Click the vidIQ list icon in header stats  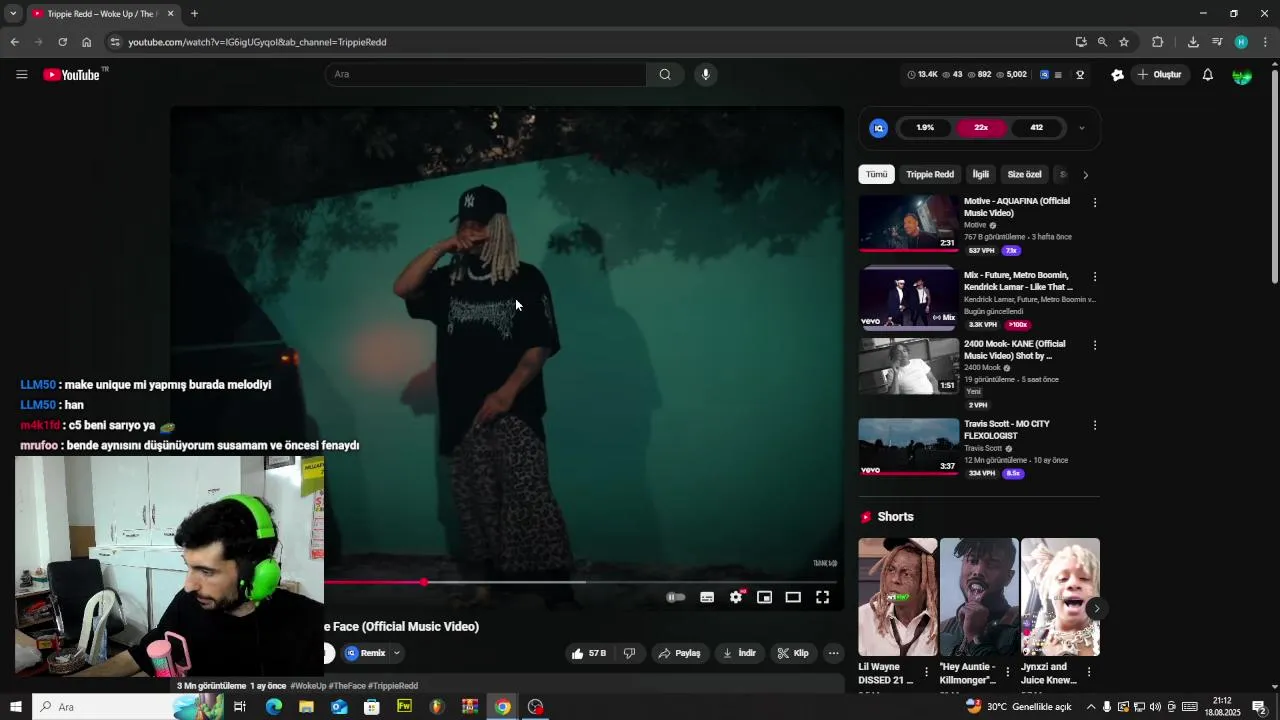click(x=1058, y=74)
